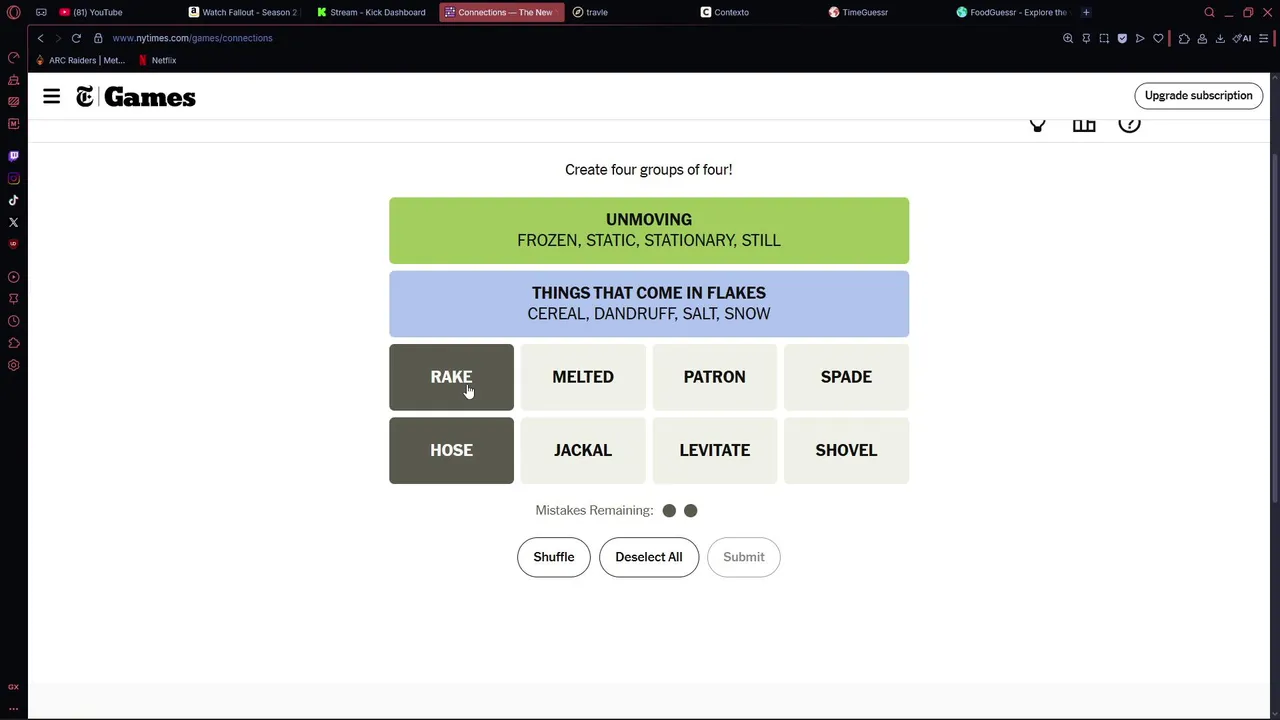This screenshot has height=720, width=1280.
Task: Open the Easy Setup sliders icon
Action: coord(1264,38)
